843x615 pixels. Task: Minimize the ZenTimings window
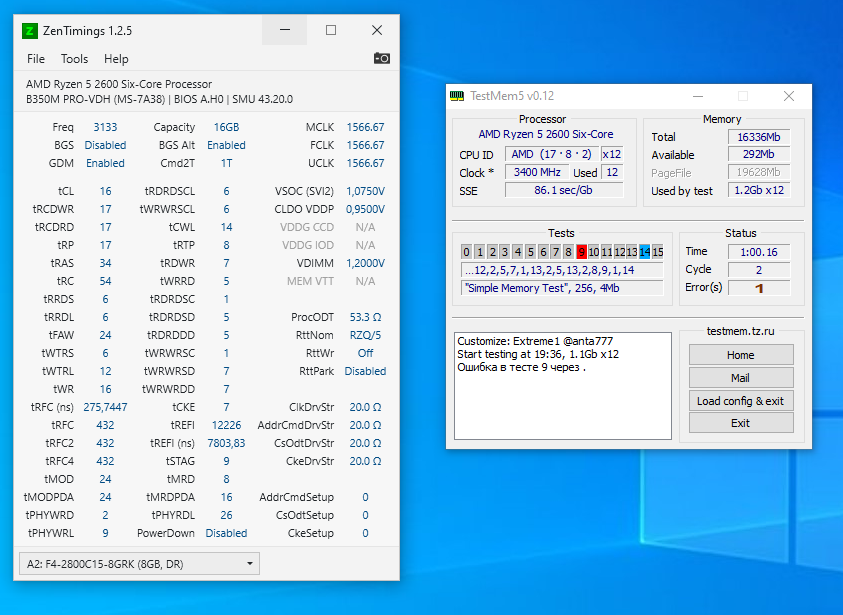click(x=285, y=30)
